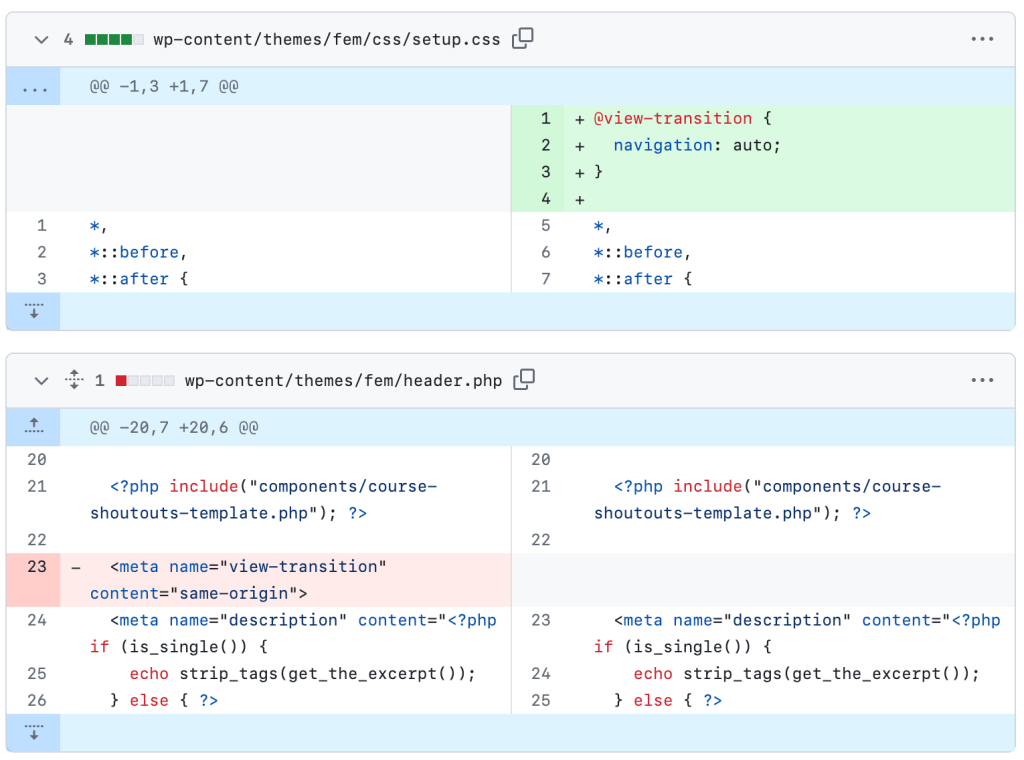Click the drag handle icon beside header.php

pos(74,380)
